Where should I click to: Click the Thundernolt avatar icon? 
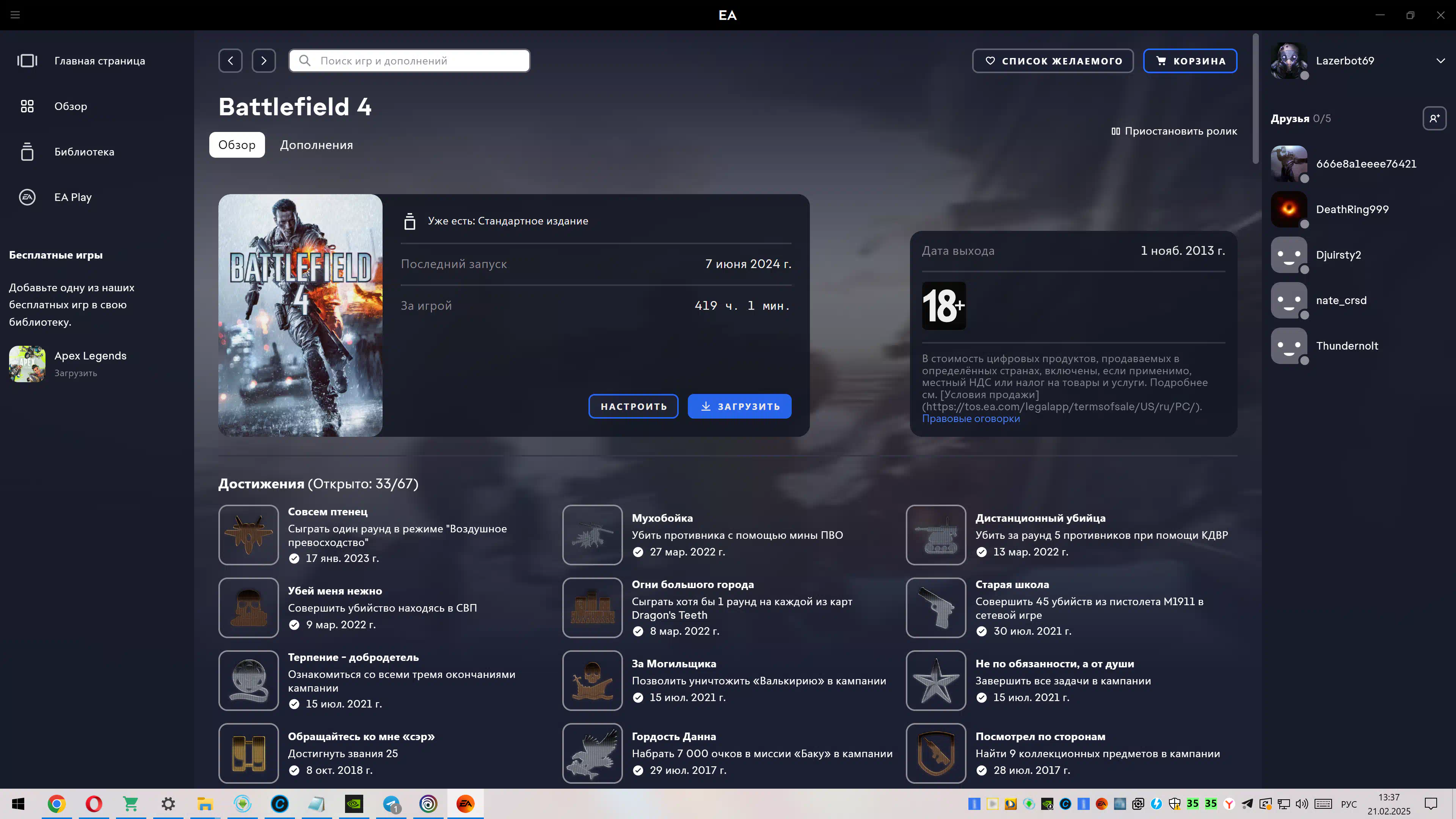(x=1289, y=346)
